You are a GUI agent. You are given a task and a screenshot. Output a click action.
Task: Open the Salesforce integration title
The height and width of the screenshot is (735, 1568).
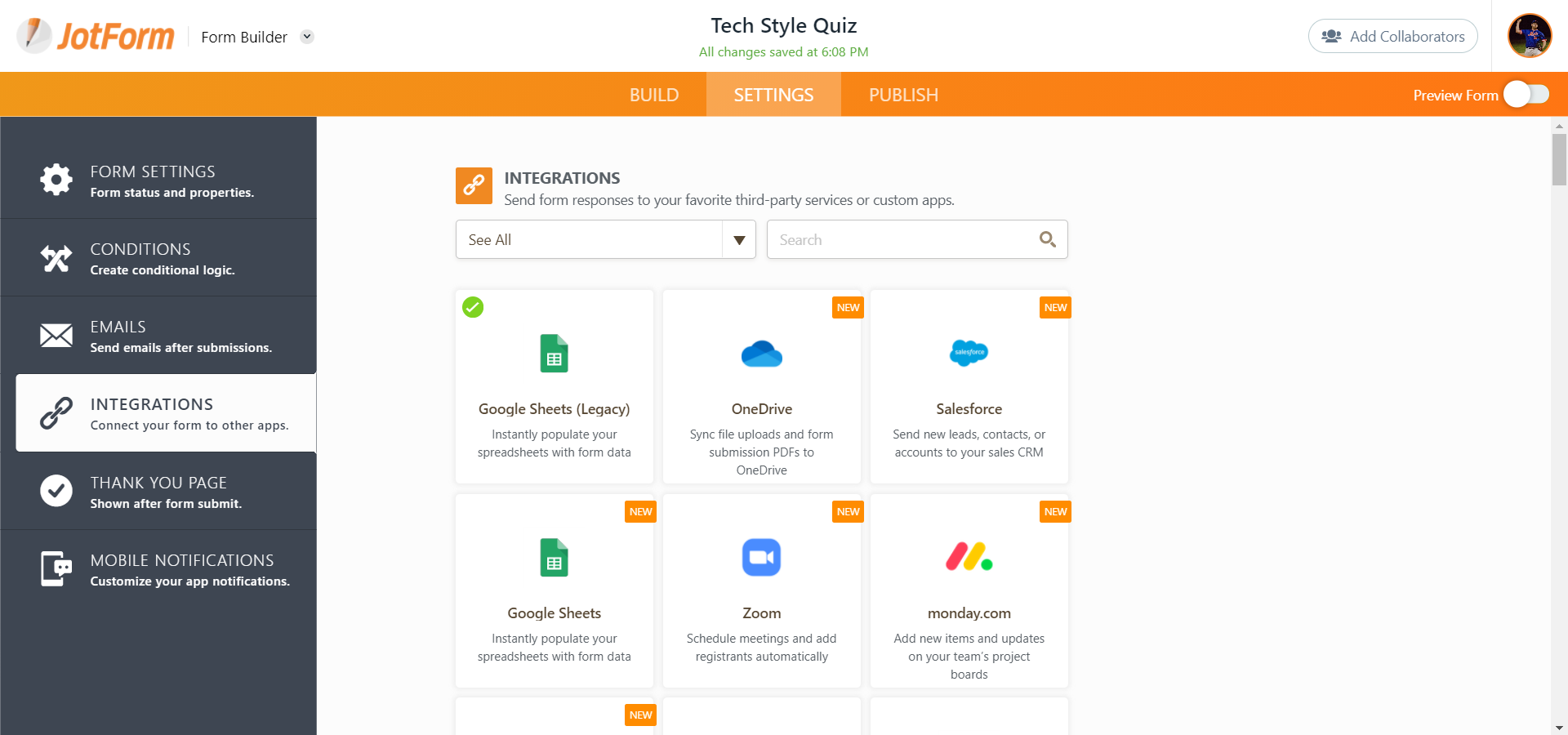pos(969,409)
